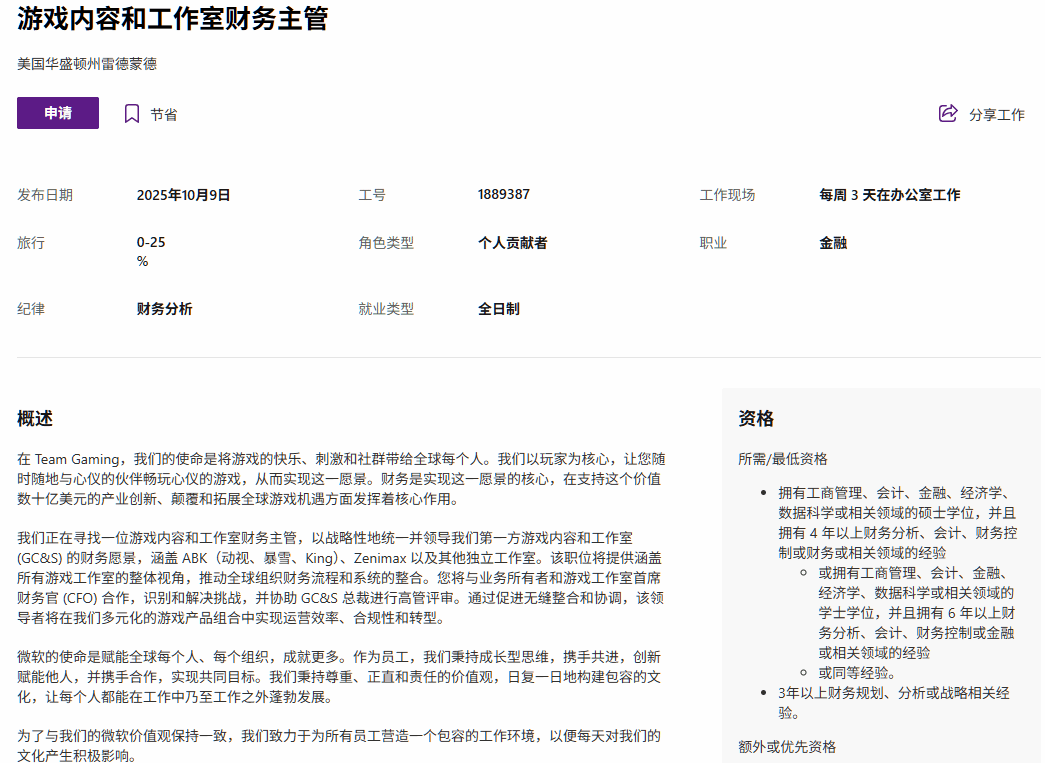Click the 金融 profession value

point(833,243)
